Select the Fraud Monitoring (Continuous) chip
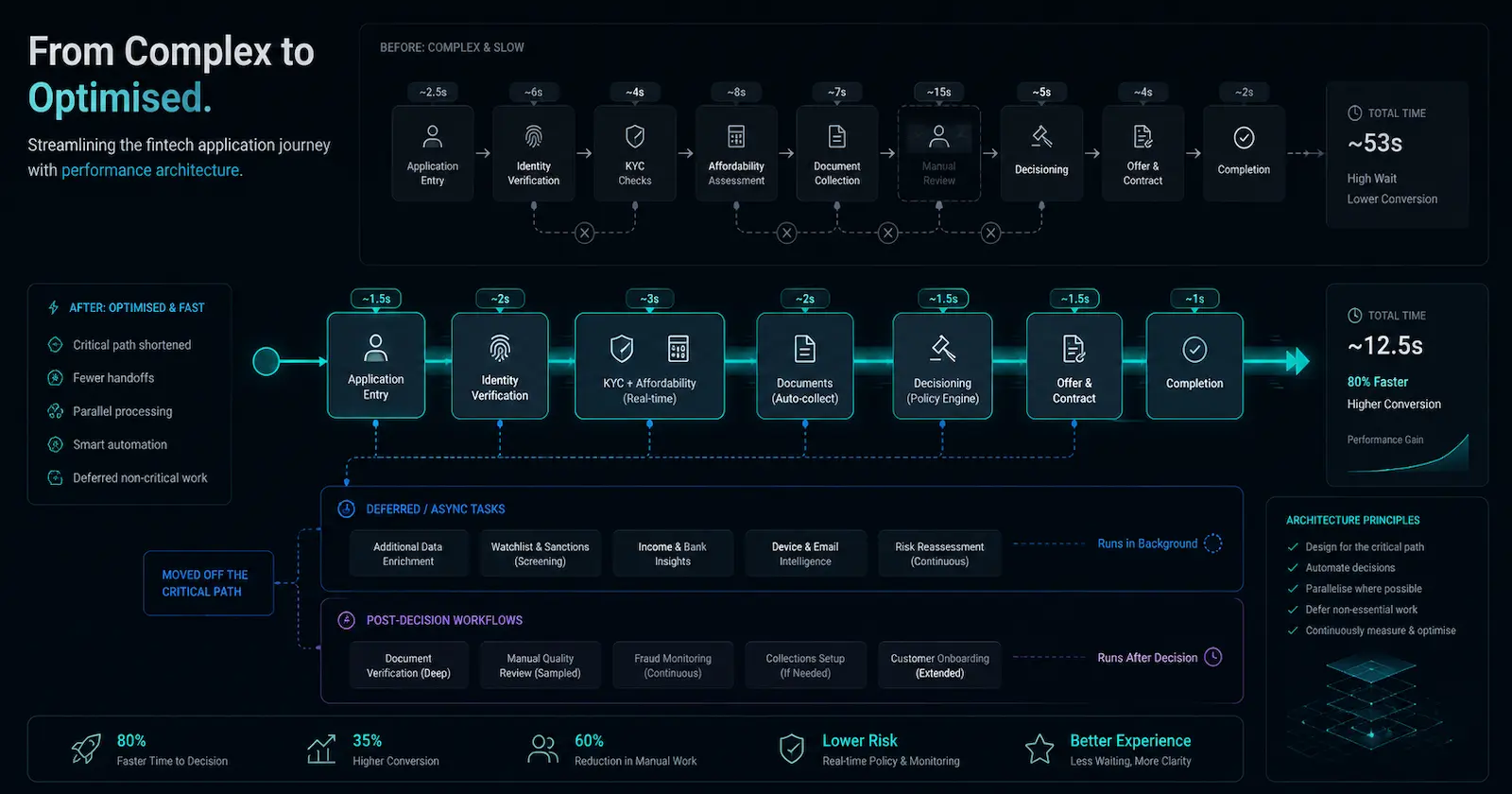The image size is (1512, 794). coord(673,665)
